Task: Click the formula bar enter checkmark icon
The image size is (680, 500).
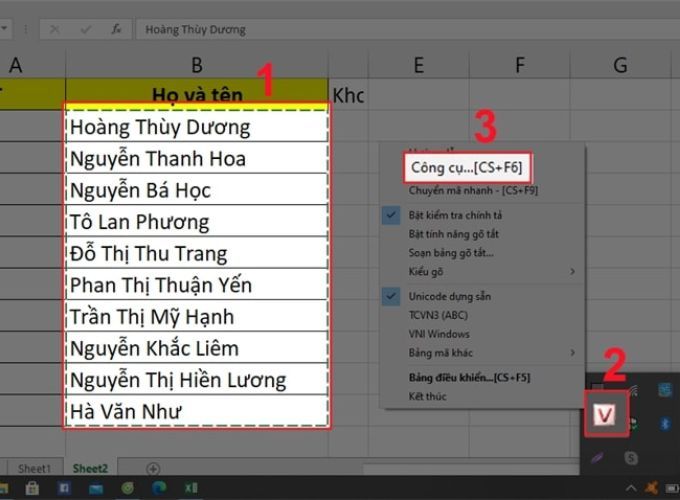Action: [85, 29]
